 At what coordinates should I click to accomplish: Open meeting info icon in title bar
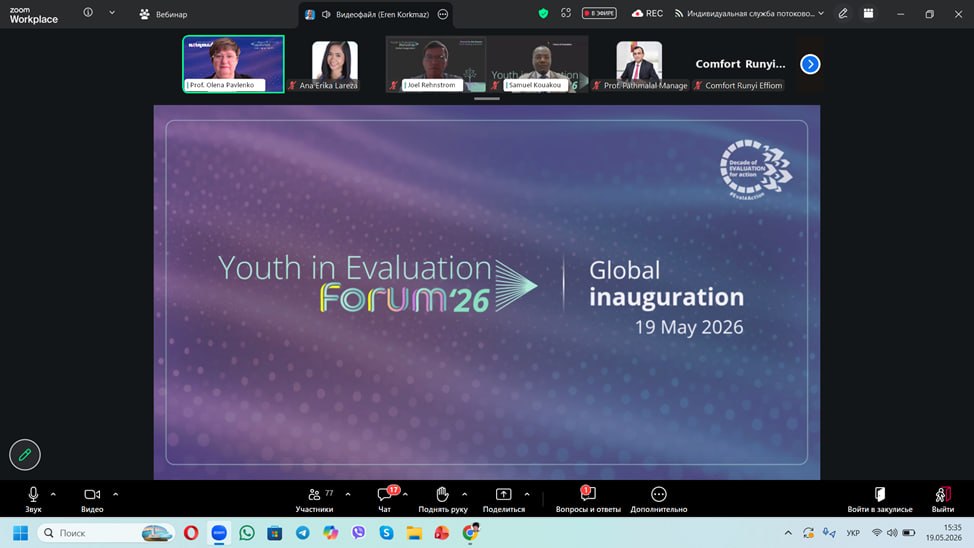click(88, 12)
